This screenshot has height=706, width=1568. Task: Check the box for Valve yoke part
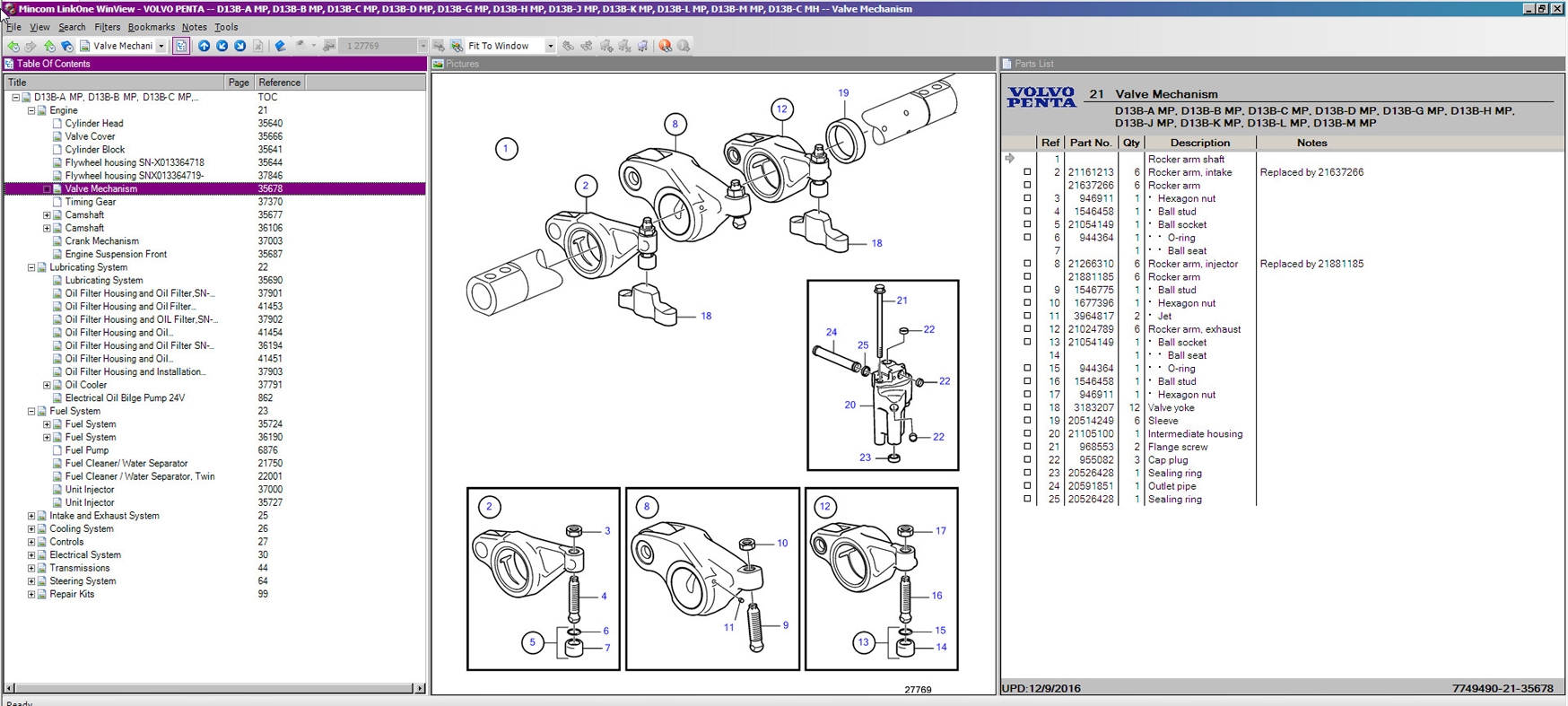pos(1027,407)
